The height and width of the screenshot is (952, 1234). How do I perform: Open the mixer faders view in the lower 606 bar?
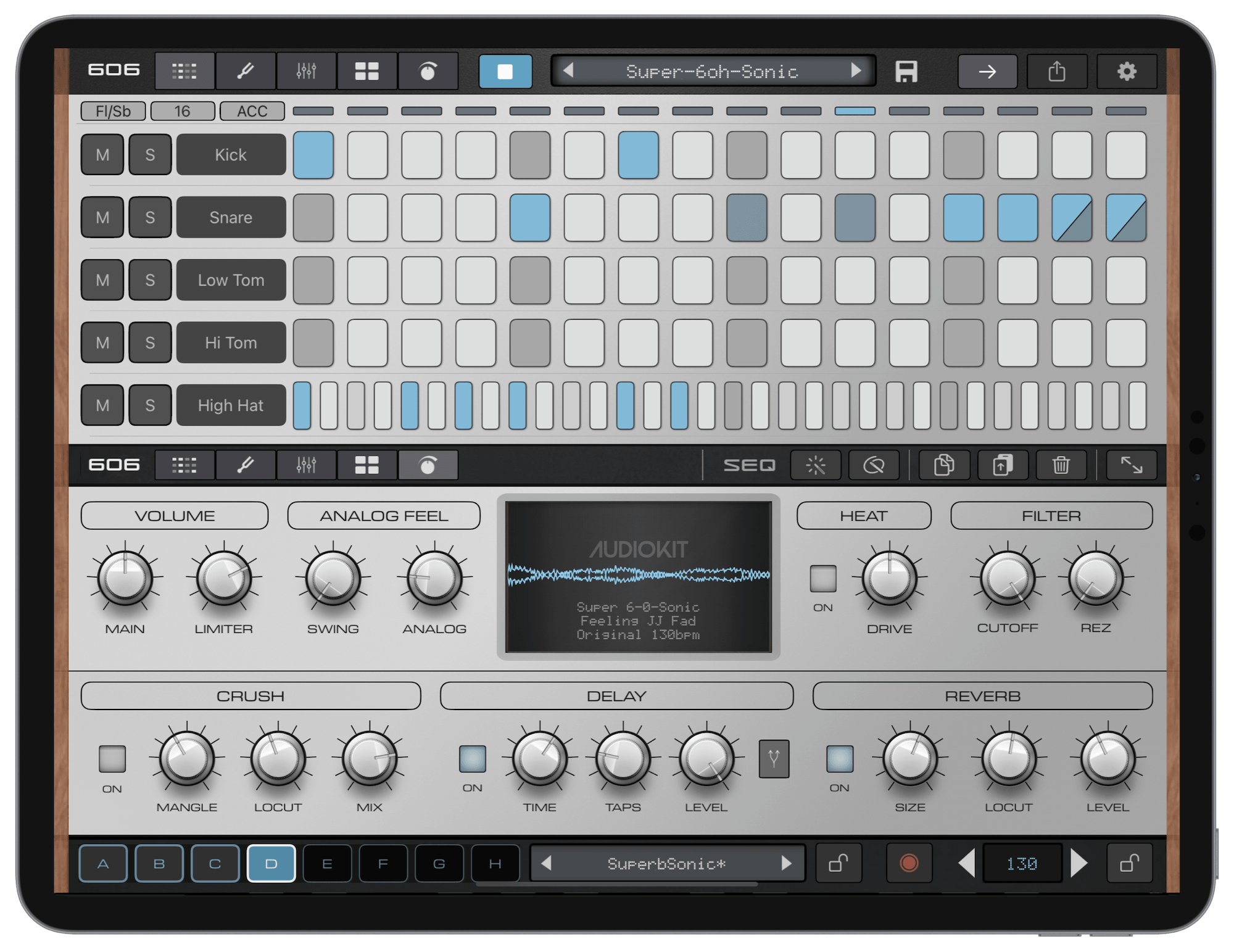click(x=306, y=465)
